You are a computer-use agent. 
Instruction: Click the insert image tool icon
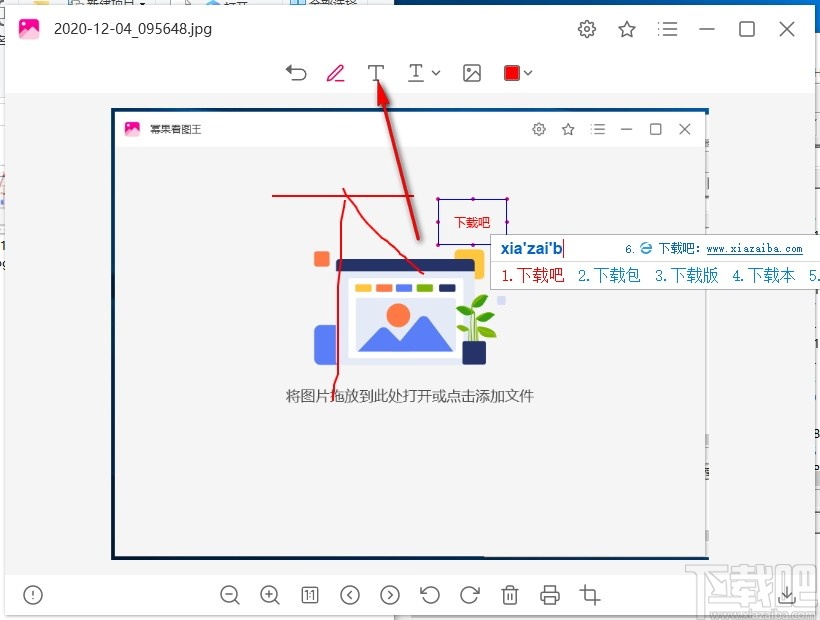tap(472, 73)
